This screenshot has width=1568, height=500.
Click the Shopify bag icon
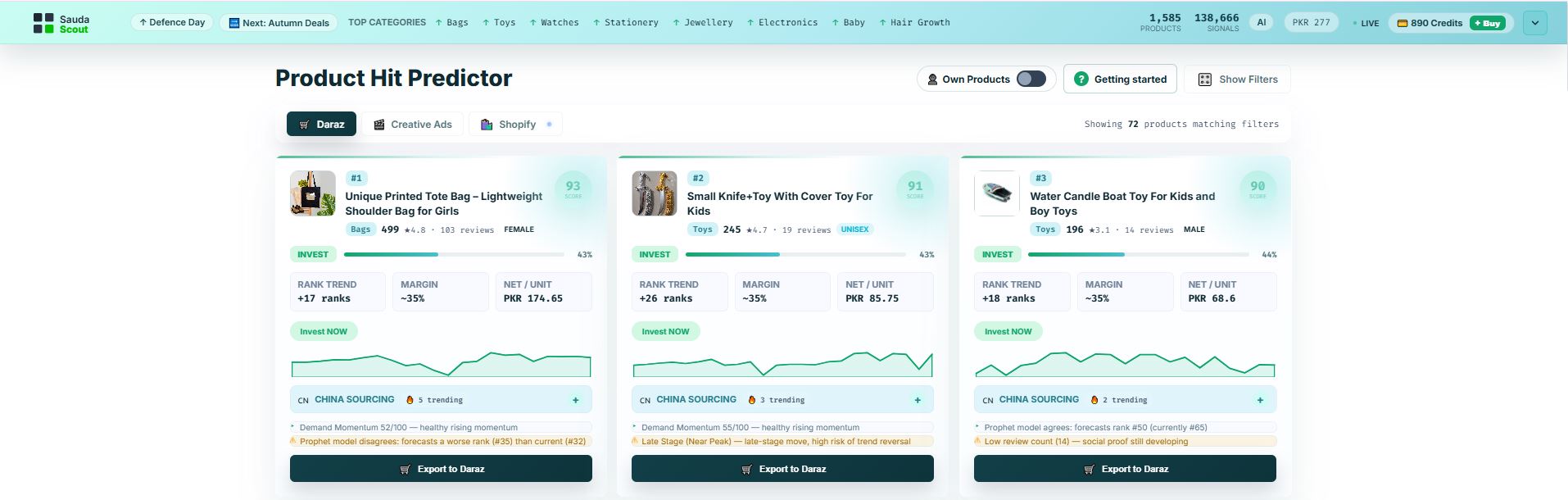(x=487, y=125)
